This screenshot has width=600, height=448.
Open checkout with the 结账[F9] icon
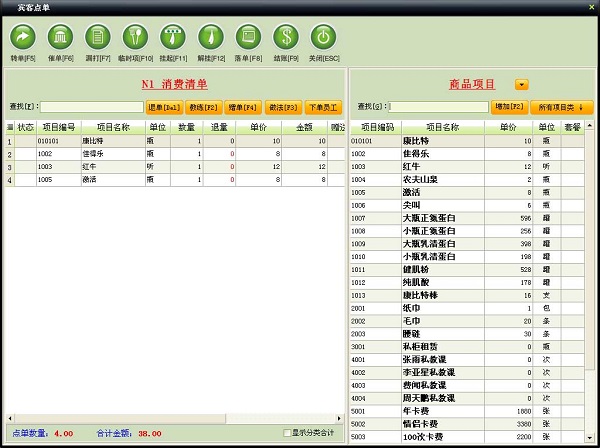[x=285, y=37]
